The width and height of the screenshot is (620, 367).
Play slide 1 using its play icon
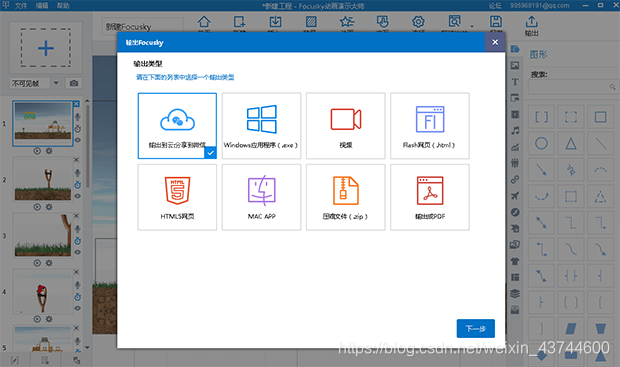click(37, 151)
